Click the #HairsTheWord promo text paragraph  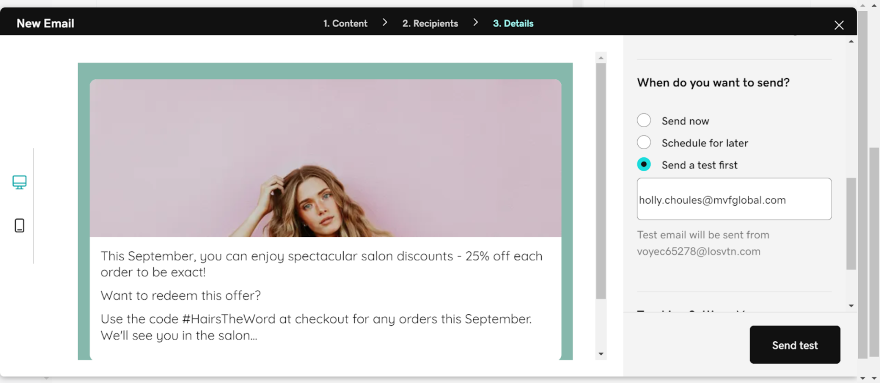317,327
